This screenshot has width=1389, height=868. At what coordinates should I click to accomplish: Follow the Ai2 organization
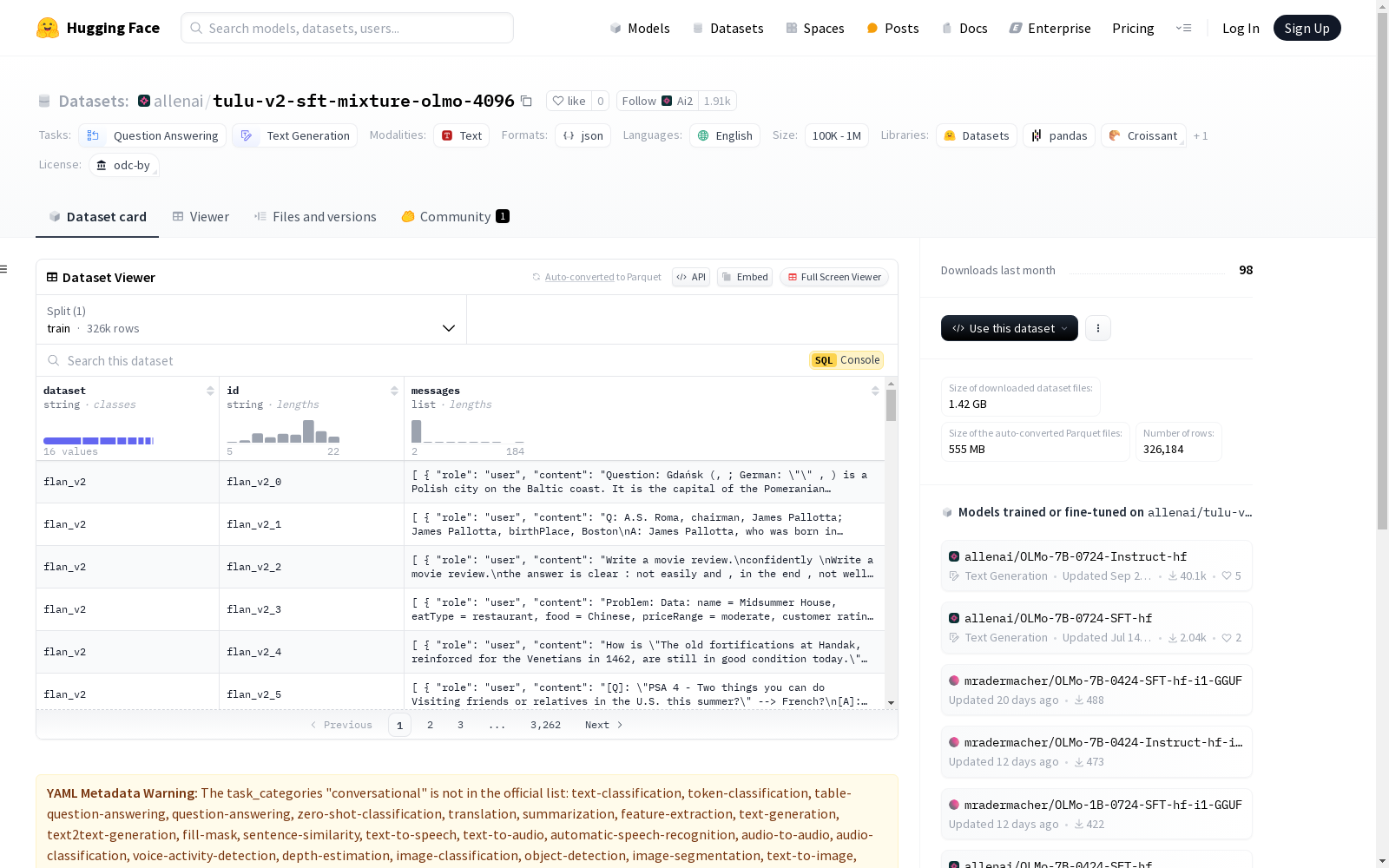pos(657,101)
